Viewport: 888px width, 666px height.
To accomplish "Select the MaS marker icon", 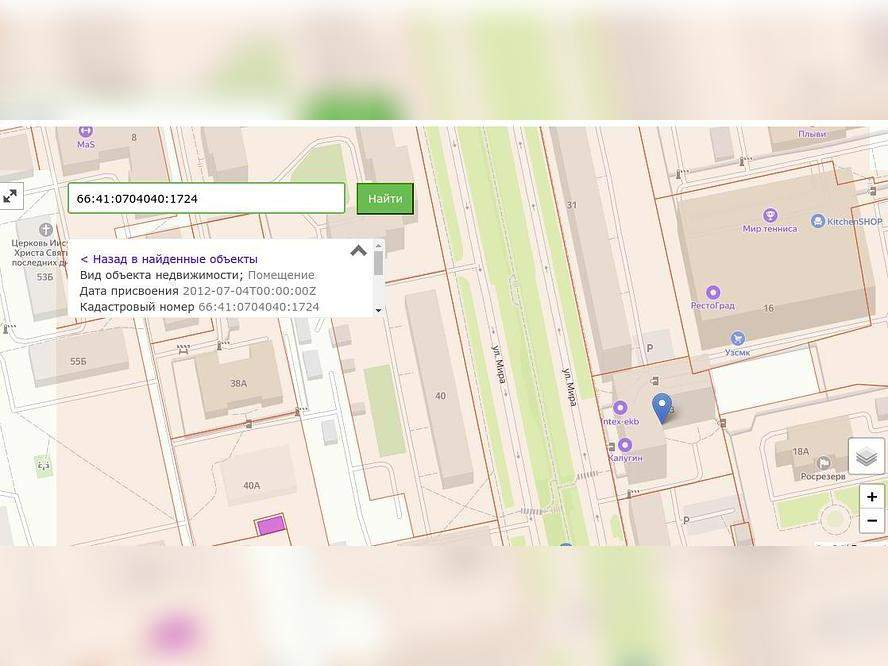I will point(85,131).
